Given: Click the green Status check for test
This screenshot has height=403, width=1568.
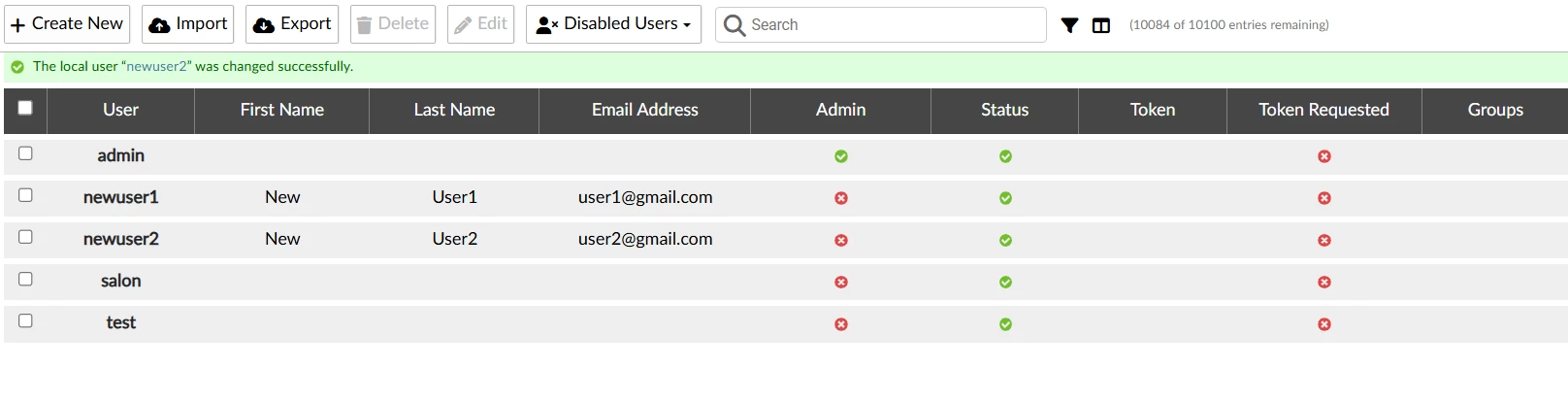Looking at the screenshot, I should [1005, 324].
